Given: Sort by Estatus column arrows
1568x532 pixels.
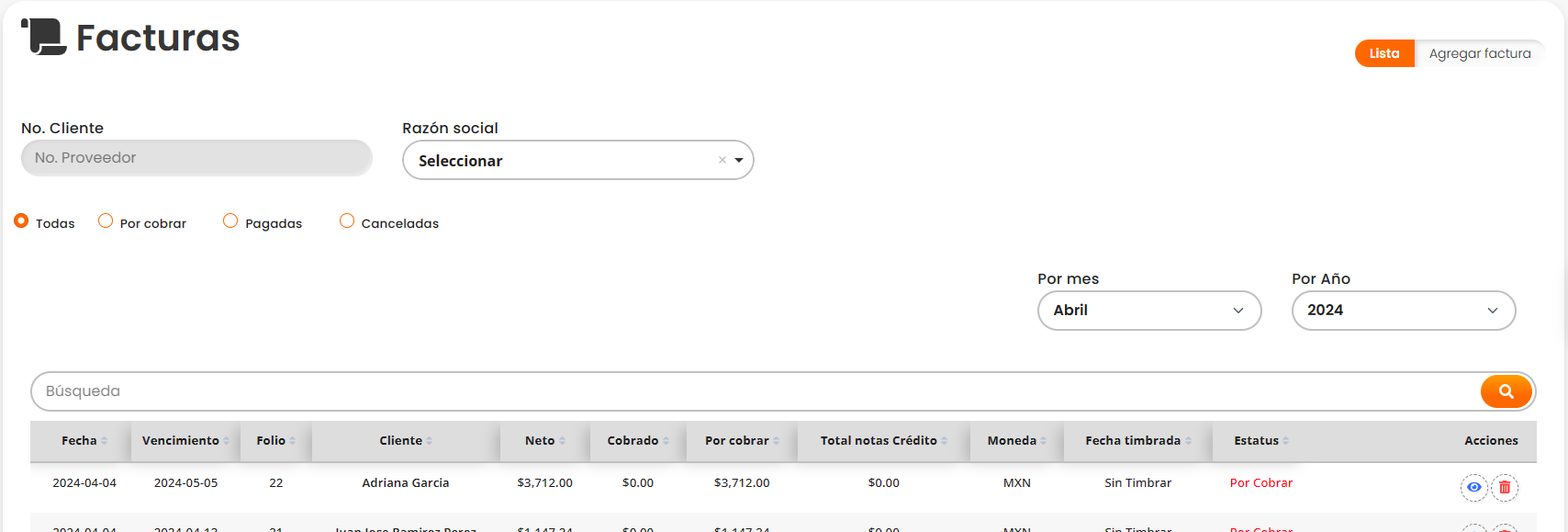Looking at the screenshot, I should (x=1285, y=441).
